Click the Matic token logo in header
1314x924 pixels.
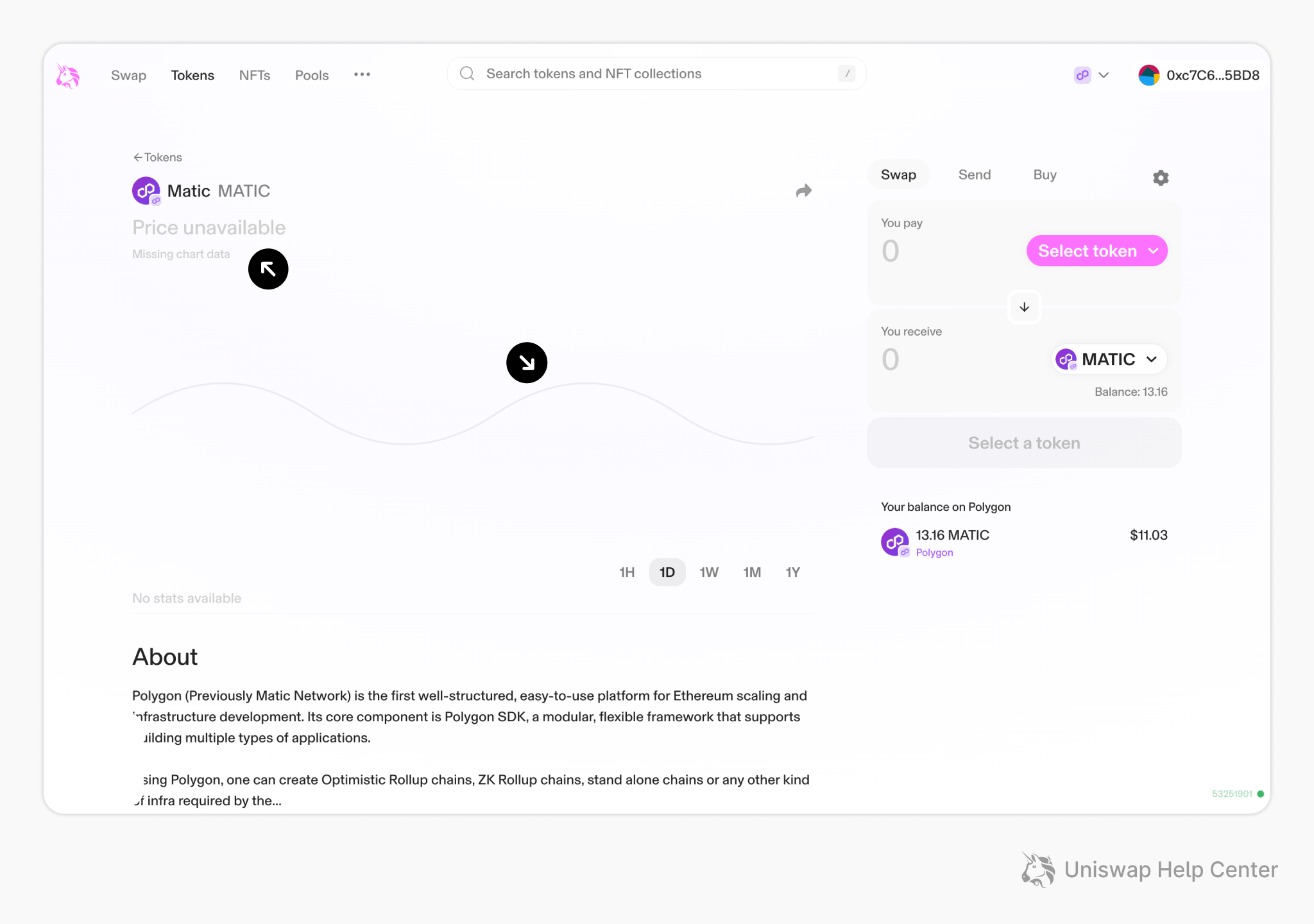click(x=146, y=191)
